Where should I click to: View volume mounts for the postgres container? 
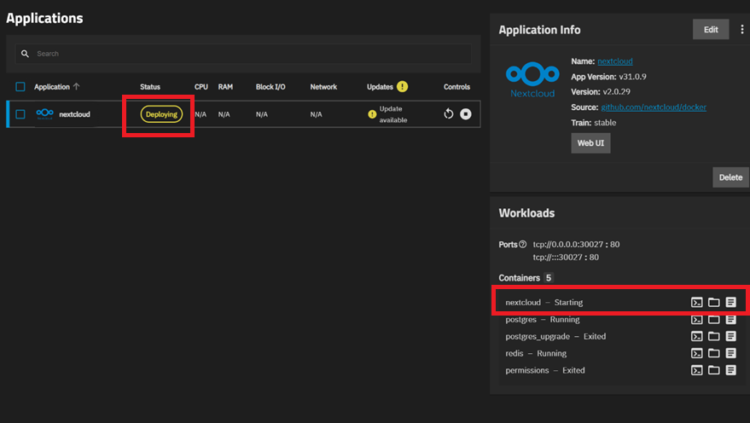coord(714,320)
